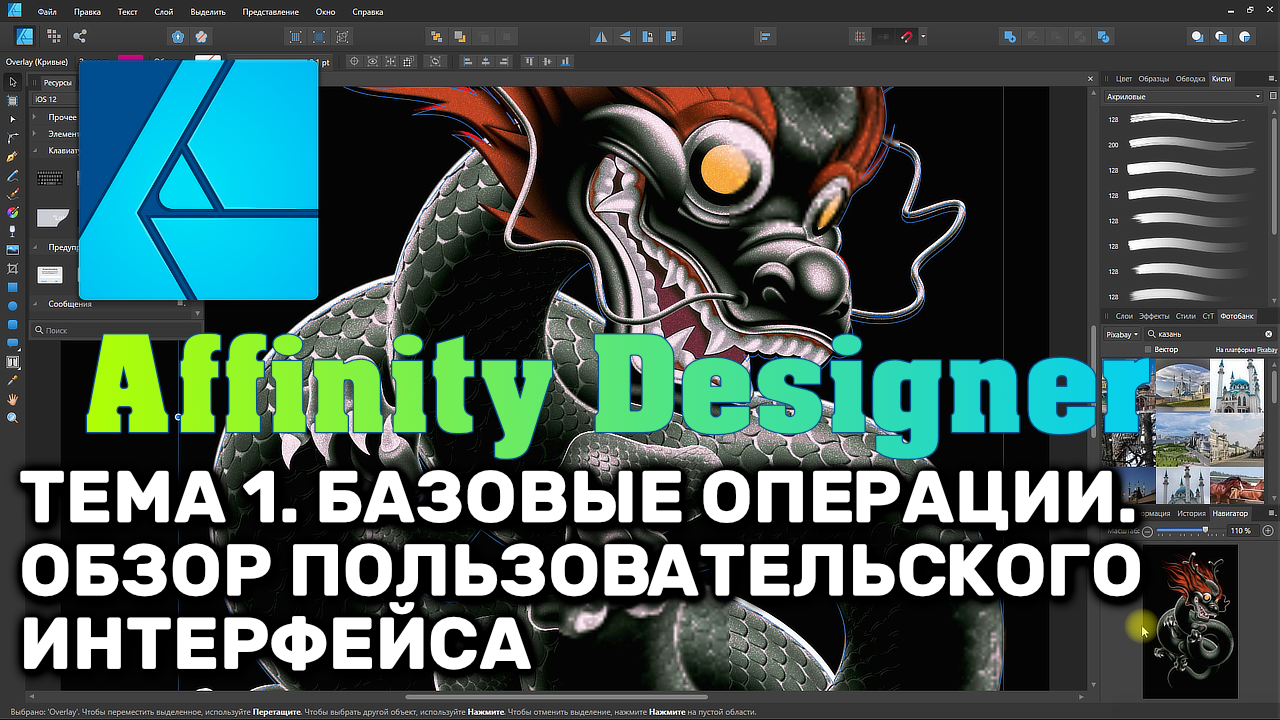
Task: Switch to Export persona icon
Action: [80, 36]
